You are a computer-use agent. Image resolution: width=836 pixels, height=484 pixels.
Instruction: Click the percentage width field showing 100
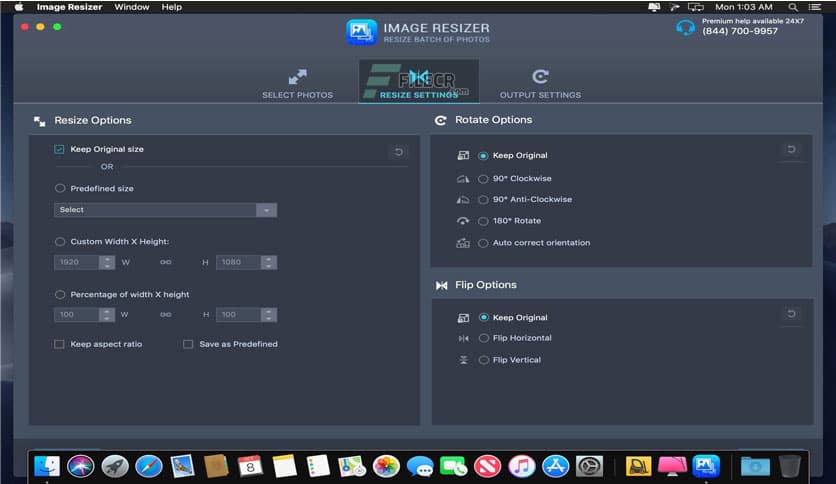coord(77,315)
